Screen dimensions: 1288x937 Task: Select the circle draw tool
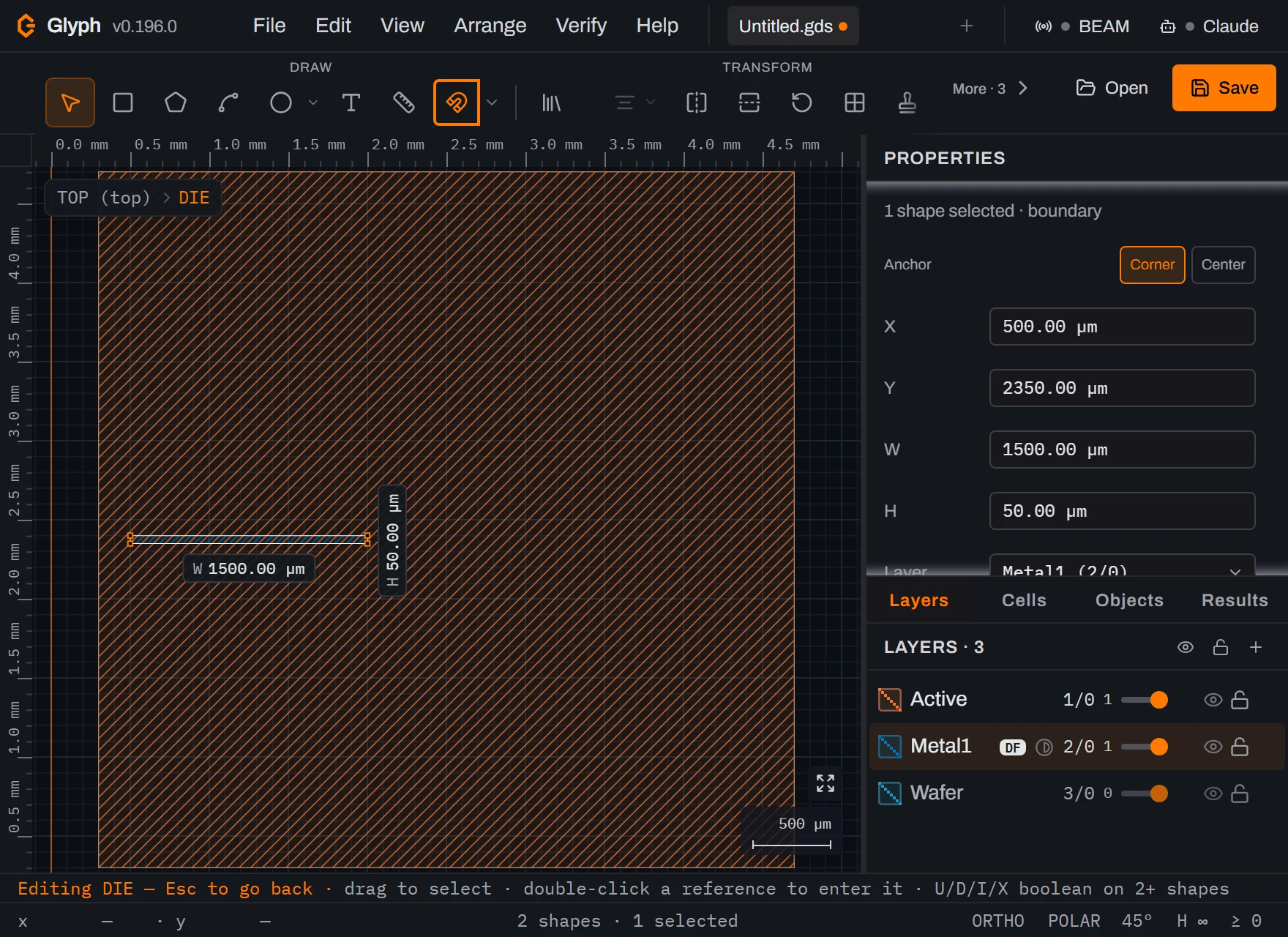coord(281,102)
